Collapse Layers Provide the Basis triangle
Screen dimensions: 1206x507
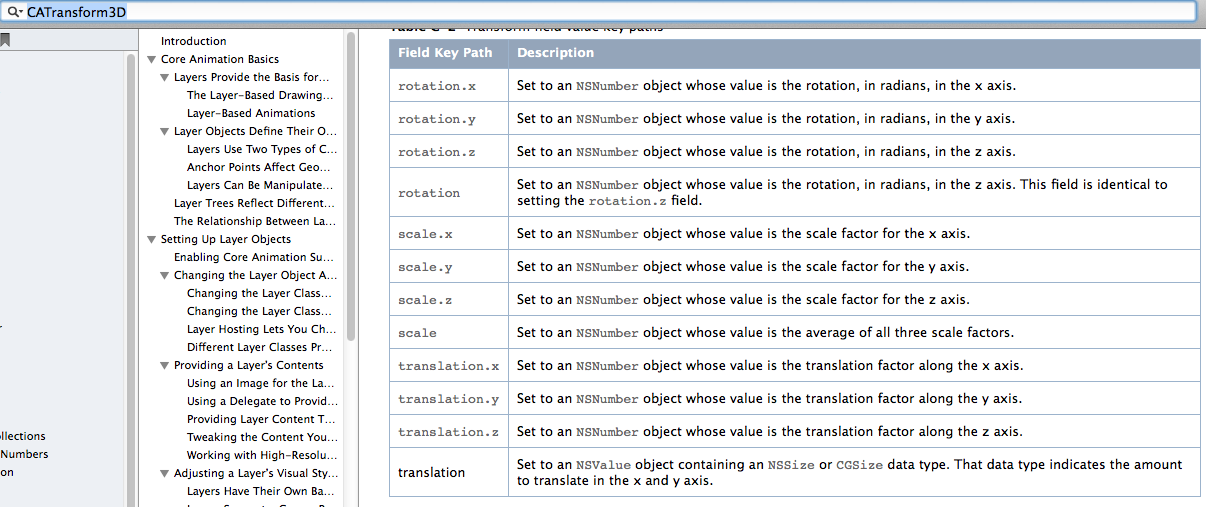tap(165, 78)
